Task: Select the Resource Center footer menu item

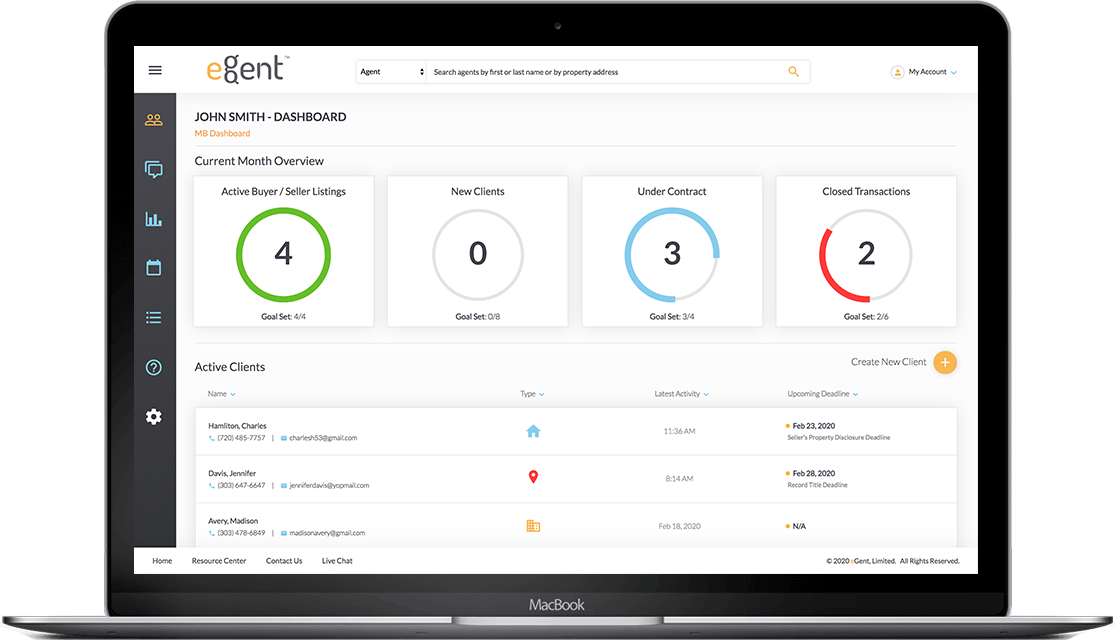Action: 218,560
